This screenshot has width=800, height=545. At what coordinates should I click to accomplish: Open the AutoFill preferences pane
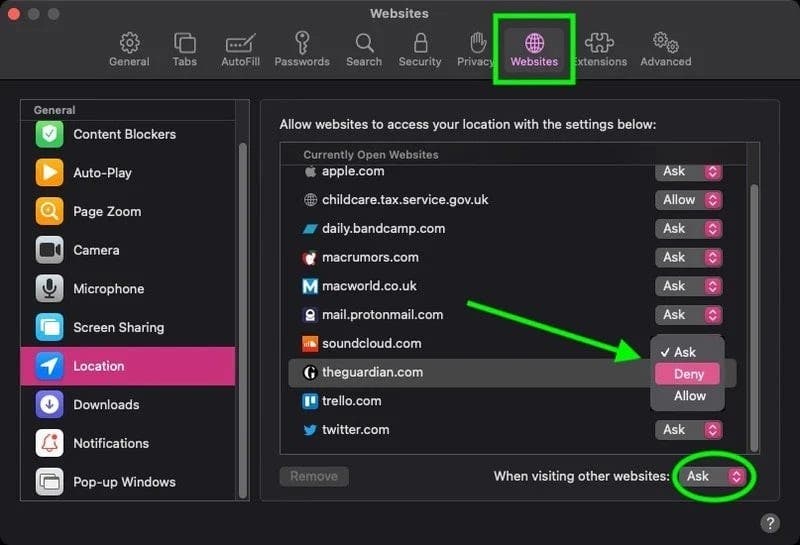pyautogui.click(x=241, y=49)
